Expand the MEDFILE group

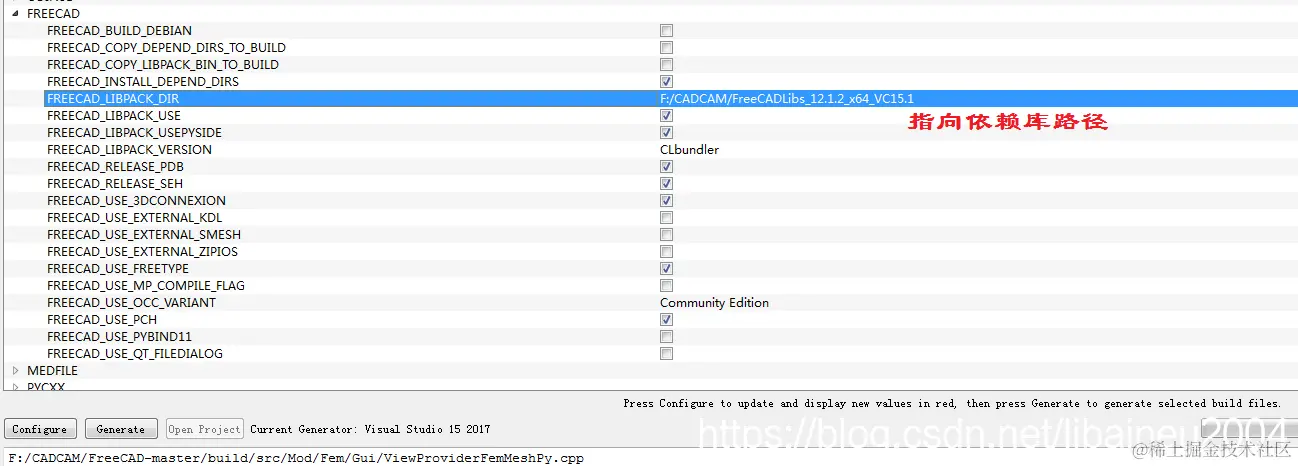coord(15,371)
